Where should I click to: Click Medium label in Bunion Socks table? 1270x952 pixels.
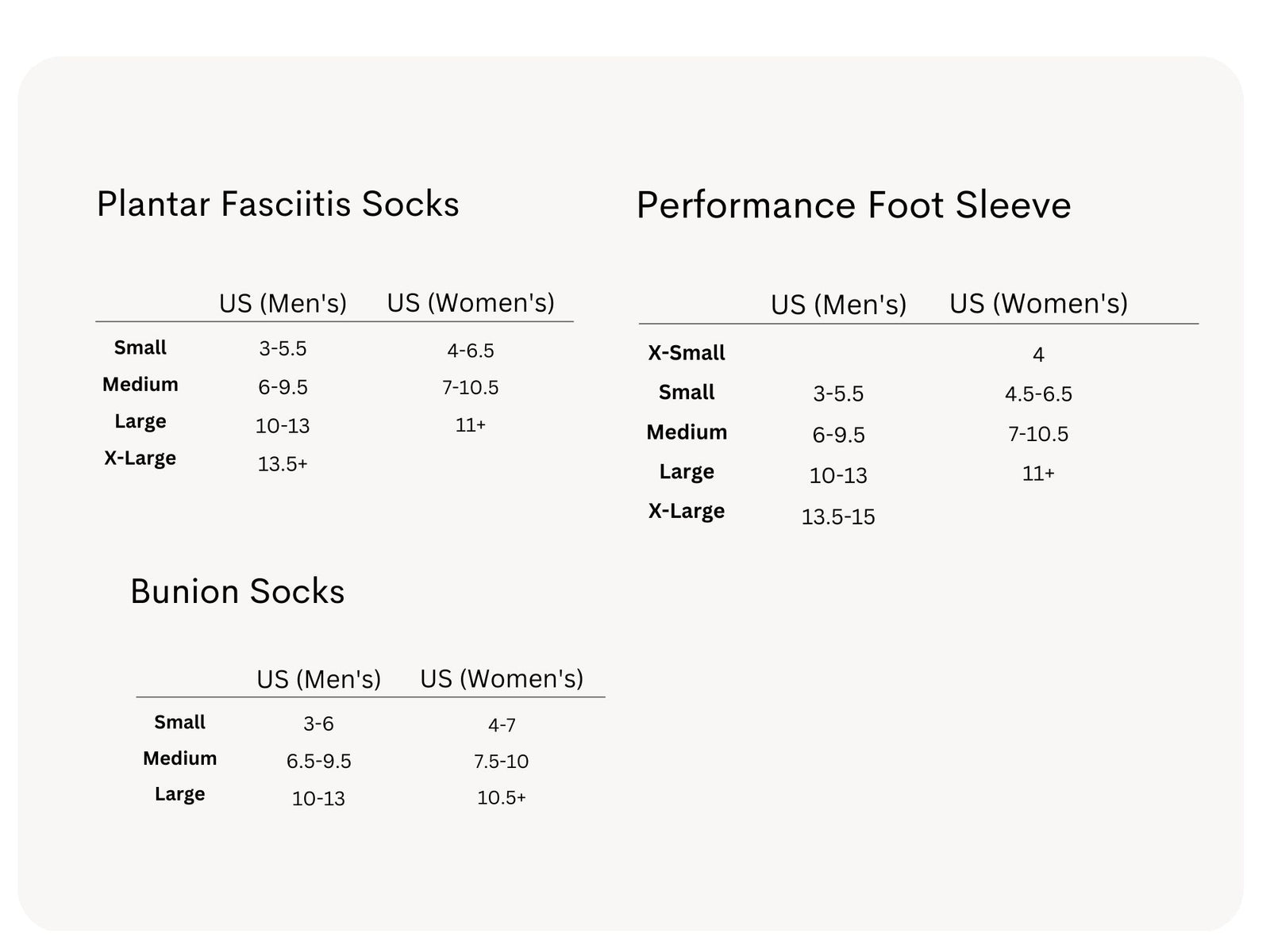180,758
